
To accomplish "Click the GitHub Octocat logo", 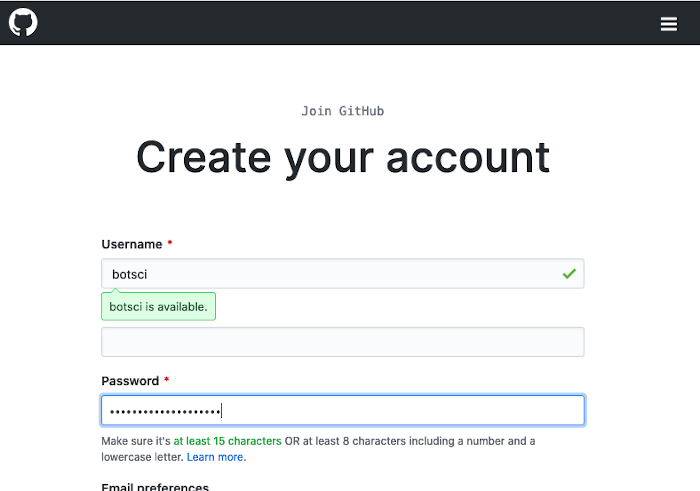I will [x=23, y=22].
